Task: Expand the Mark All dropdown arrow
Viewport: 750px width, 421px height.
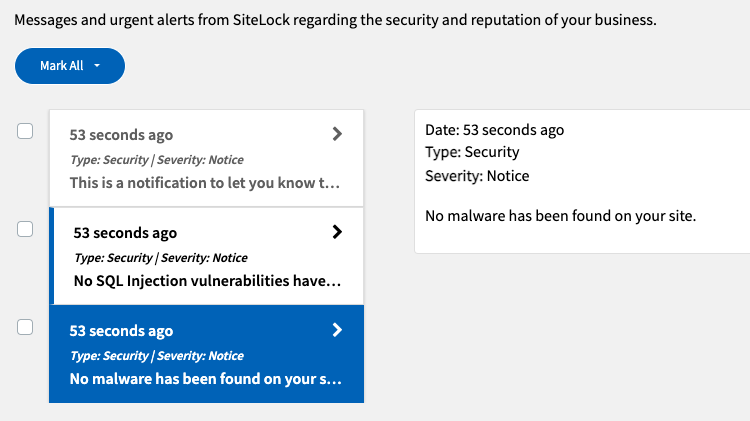Action: pos(97,66)
